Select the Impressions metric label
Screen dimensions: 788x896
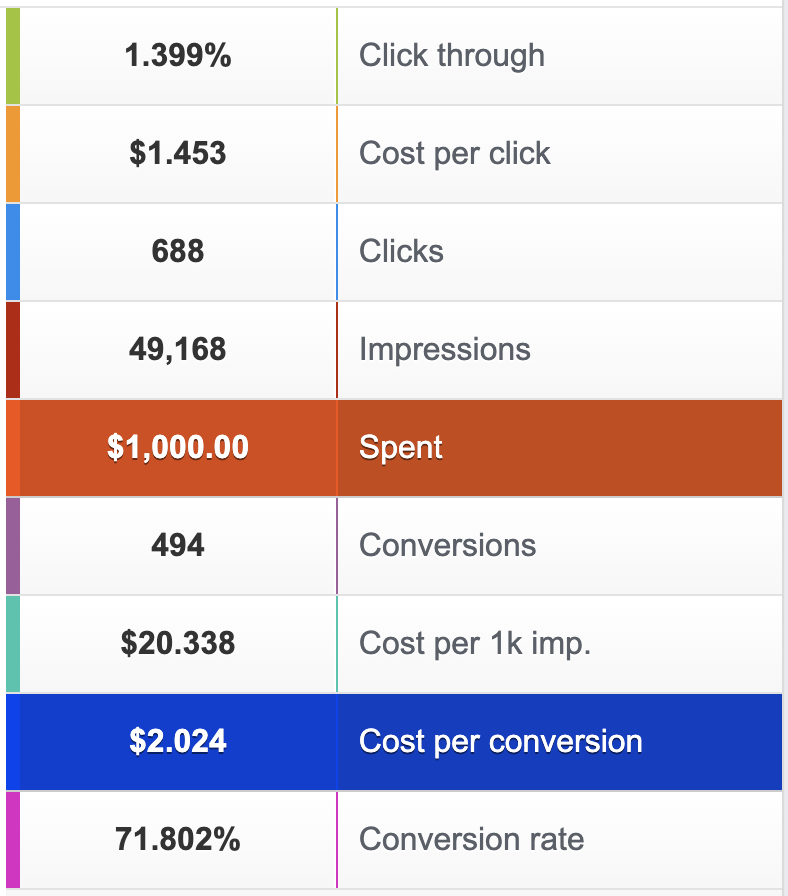pyautogui.click(x=445, y=349)
